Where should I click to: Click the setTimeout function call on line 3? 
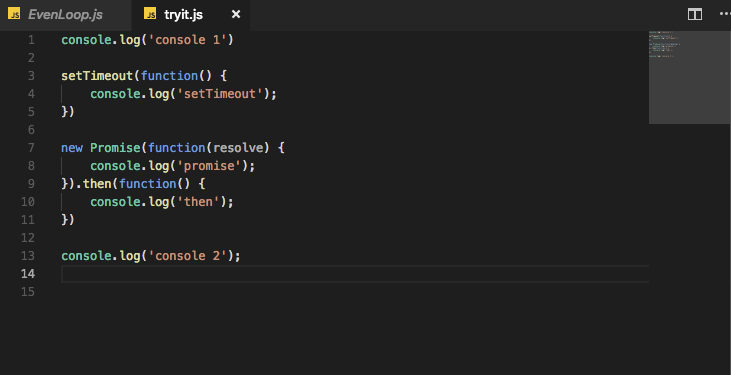97,76
